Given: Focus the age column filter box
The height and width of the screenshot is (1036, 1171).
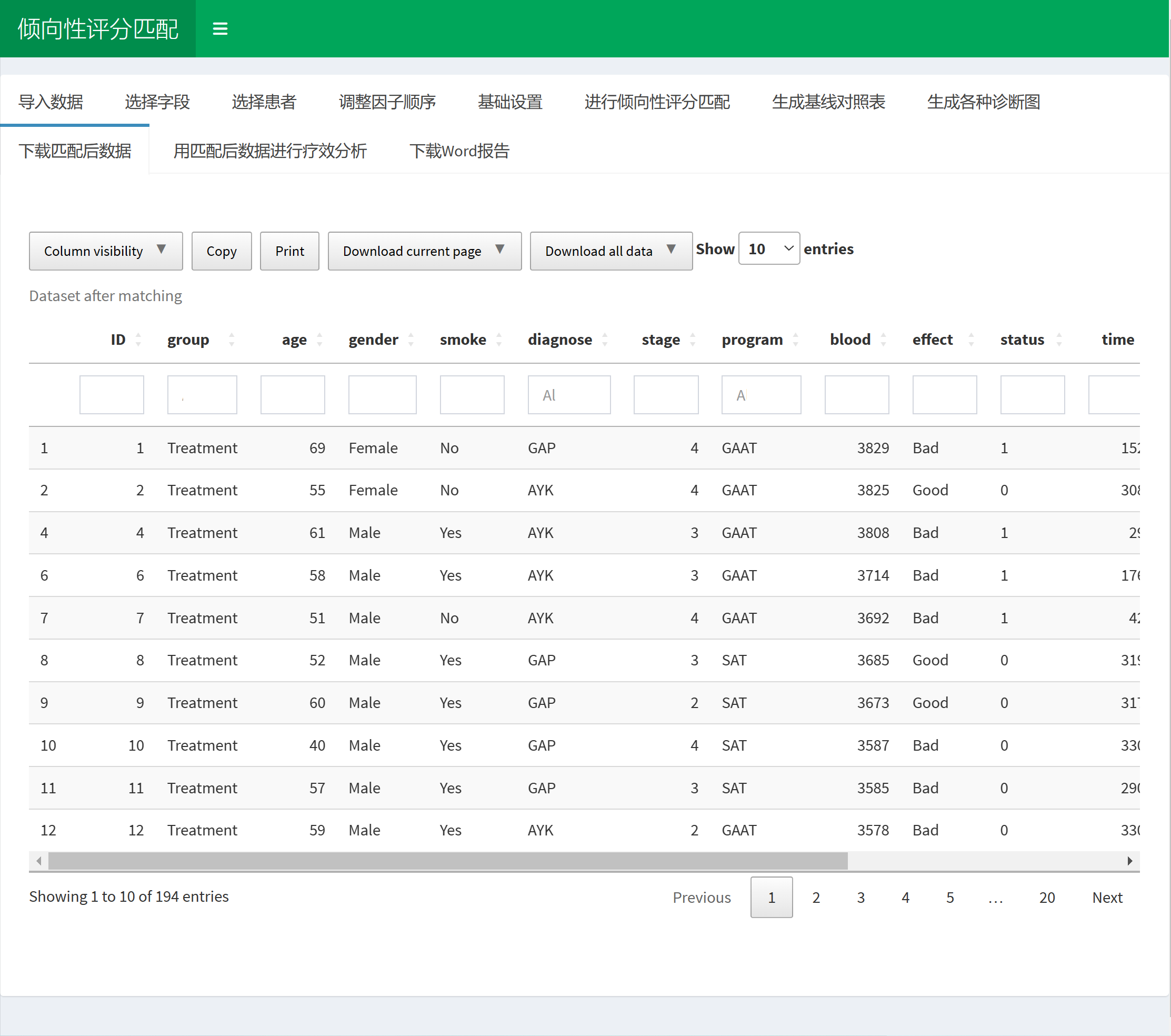Looking at the screenshot, I should click(x=293, y=395).
